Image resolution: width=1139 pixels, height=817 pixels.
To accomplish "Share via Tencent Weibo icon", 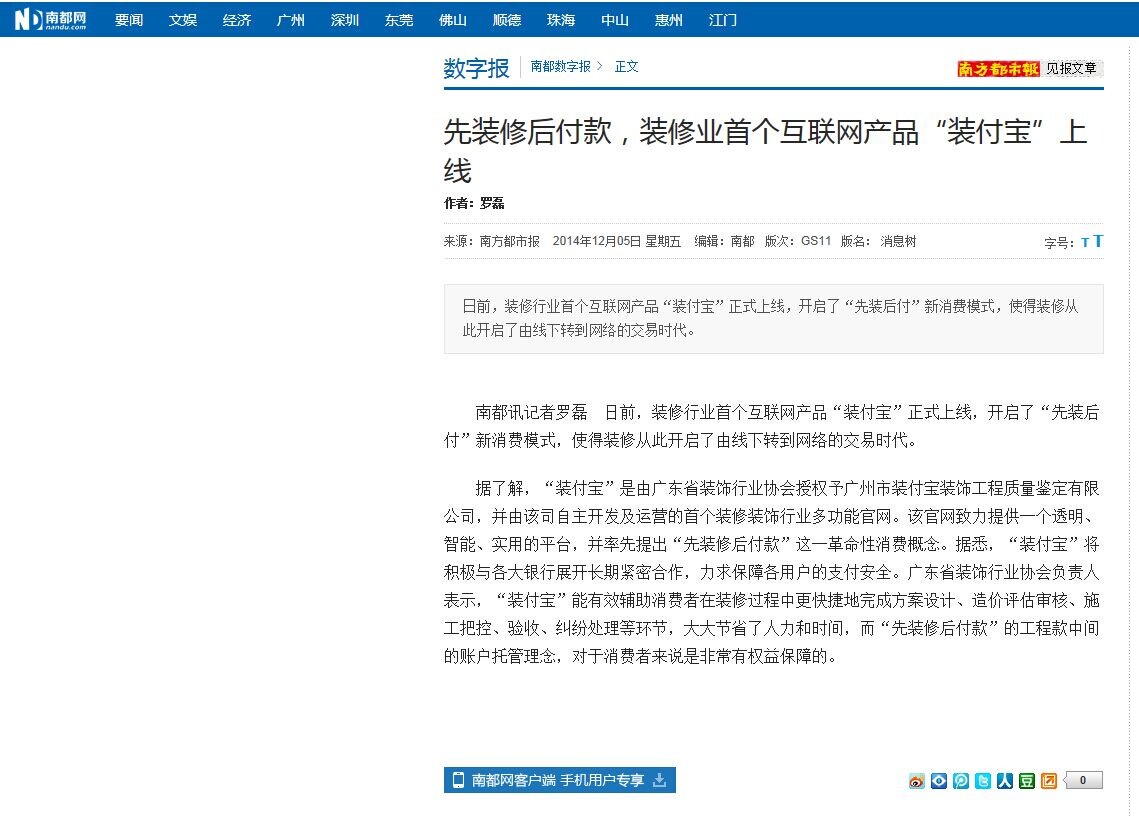I will 960,781.
